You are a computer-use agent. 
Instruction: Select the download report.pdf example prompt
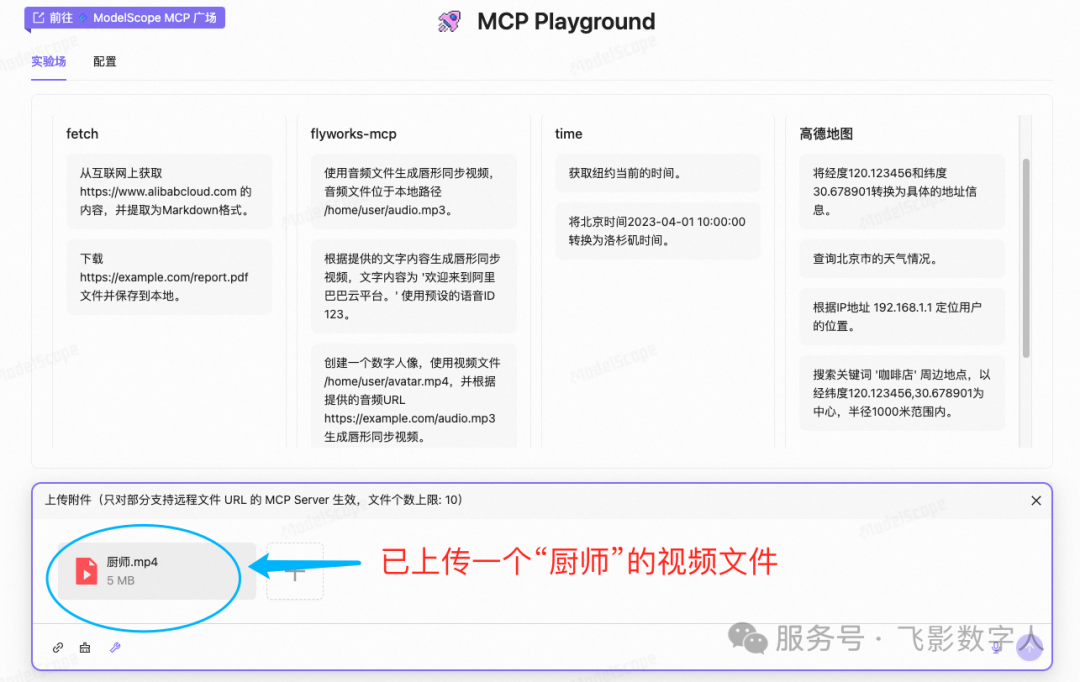169,277
